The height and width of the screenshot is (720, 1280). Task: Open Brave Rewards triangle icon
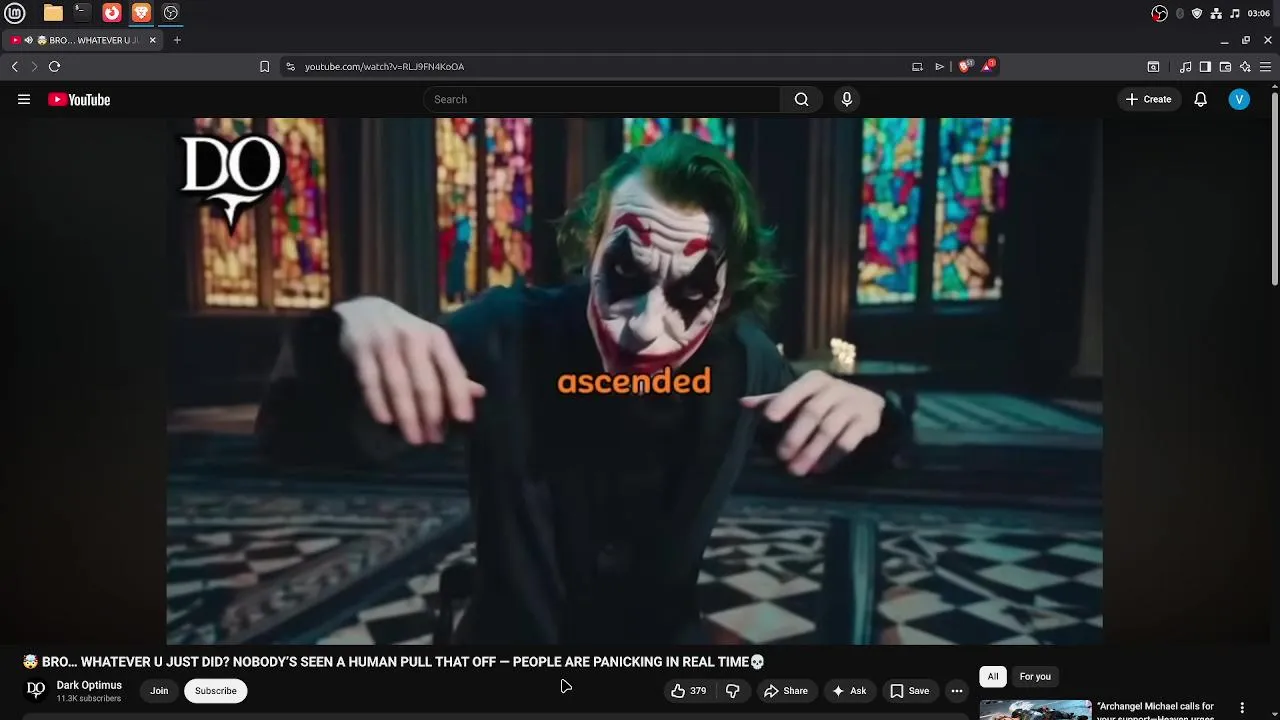[x=988, y=66]
